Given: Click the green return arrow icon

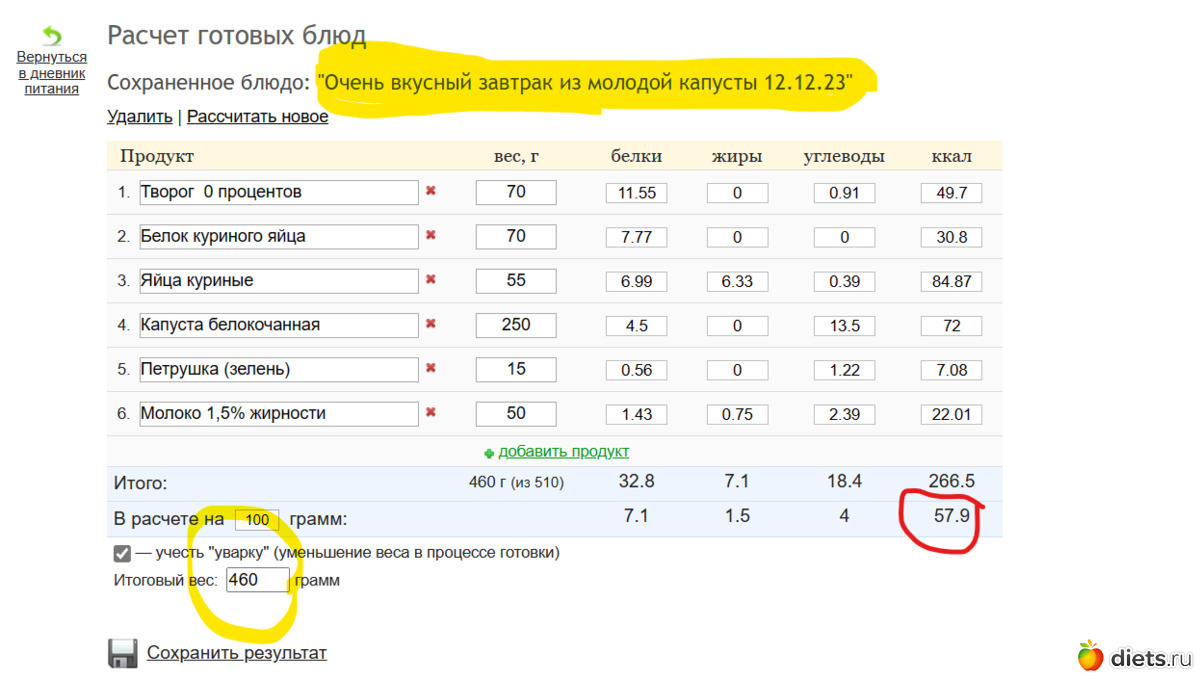Looking at the screenshot, I should click(x=51, y=36).
